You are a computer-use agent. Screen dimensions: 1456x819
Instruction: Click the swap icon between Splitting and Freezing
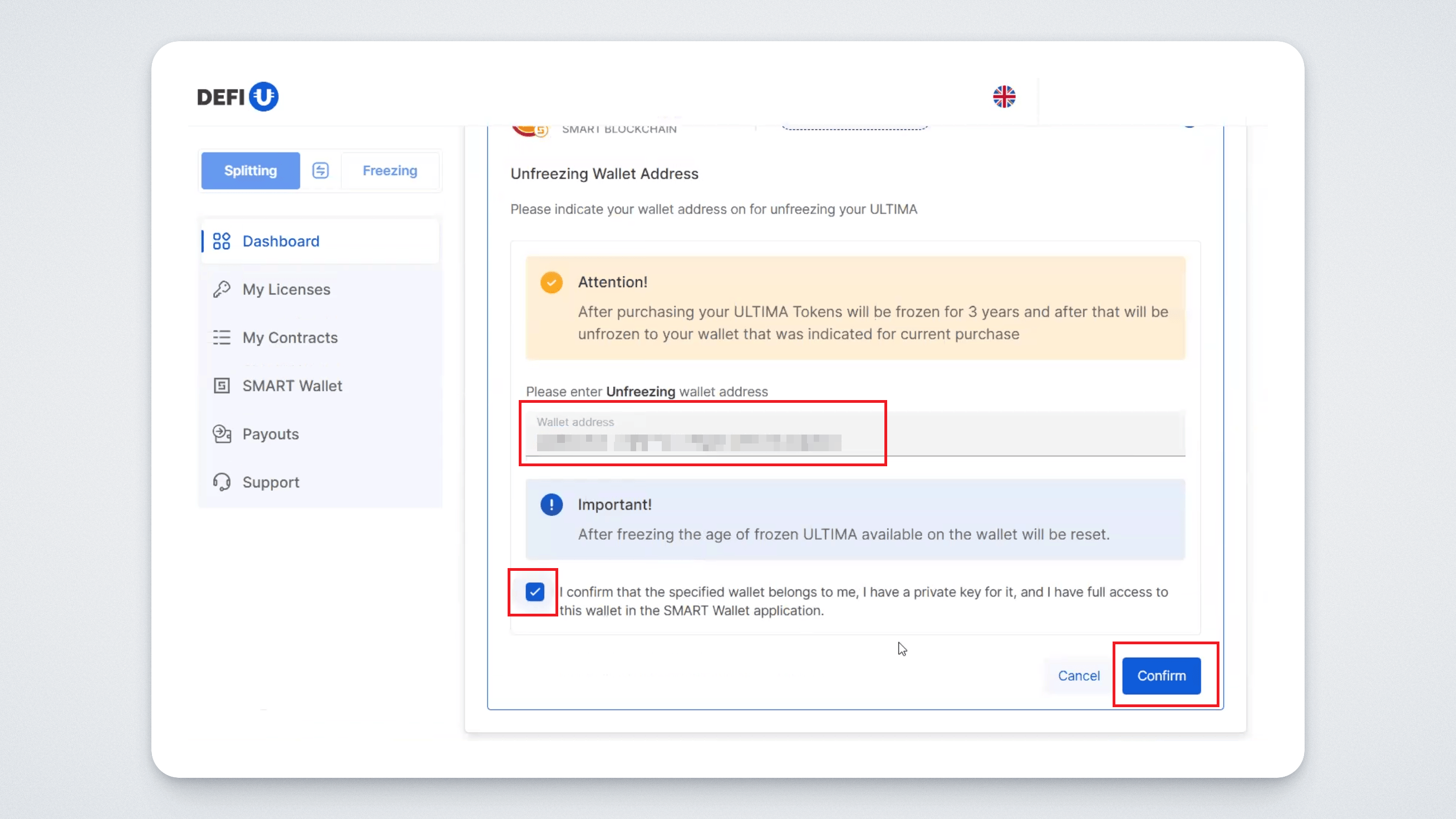[321, 171]
